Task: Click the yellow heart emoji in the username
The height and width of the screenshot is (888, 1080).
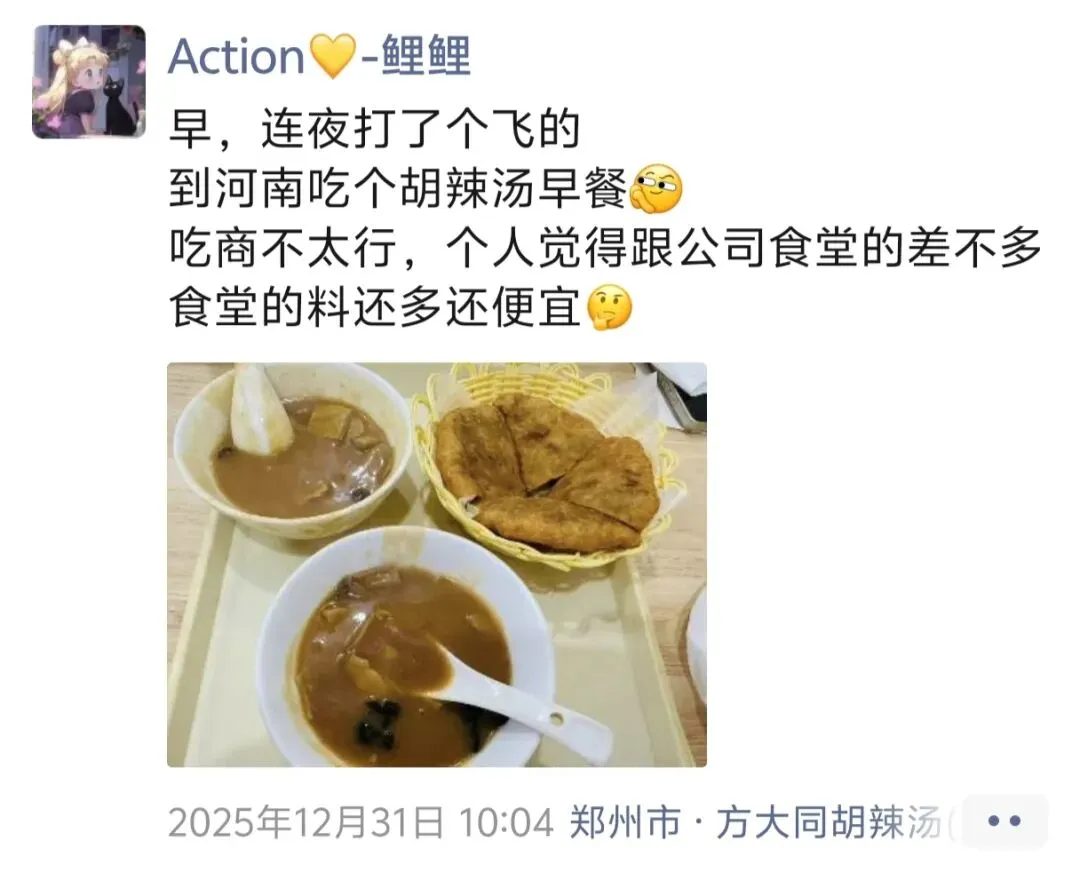Action: [334, 56]
